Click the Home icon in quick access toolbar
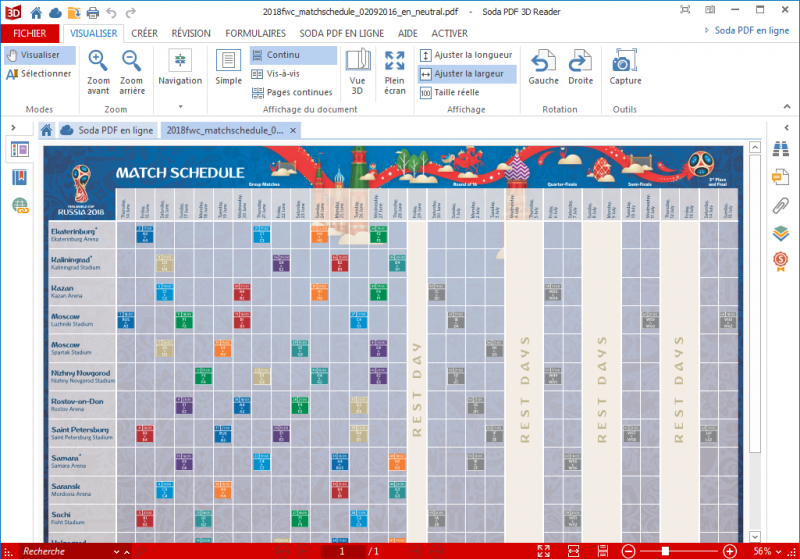Viewport: 800px width, 559px height. pos(36,12)
